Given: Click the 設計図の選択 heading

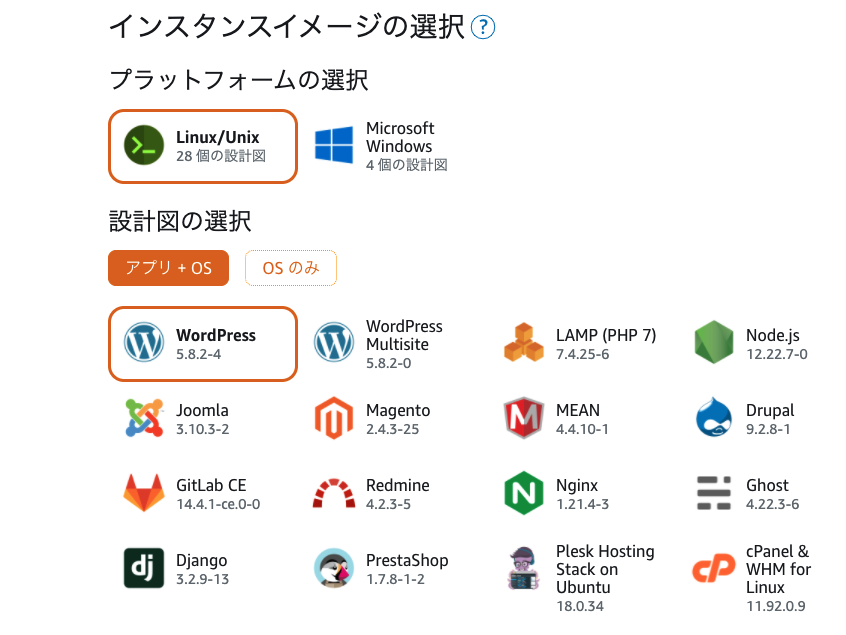Looking at the screenshot, I should tap(180, 222).
